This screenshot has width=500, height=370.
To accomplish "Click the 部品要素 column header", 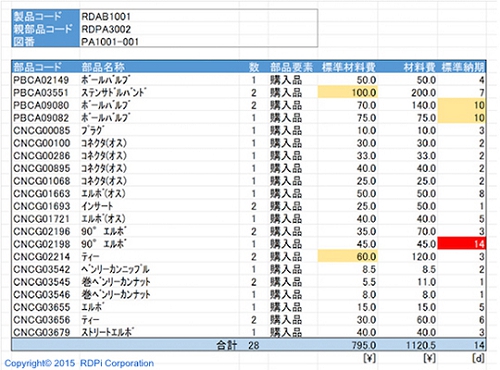I will pos(291,67).
